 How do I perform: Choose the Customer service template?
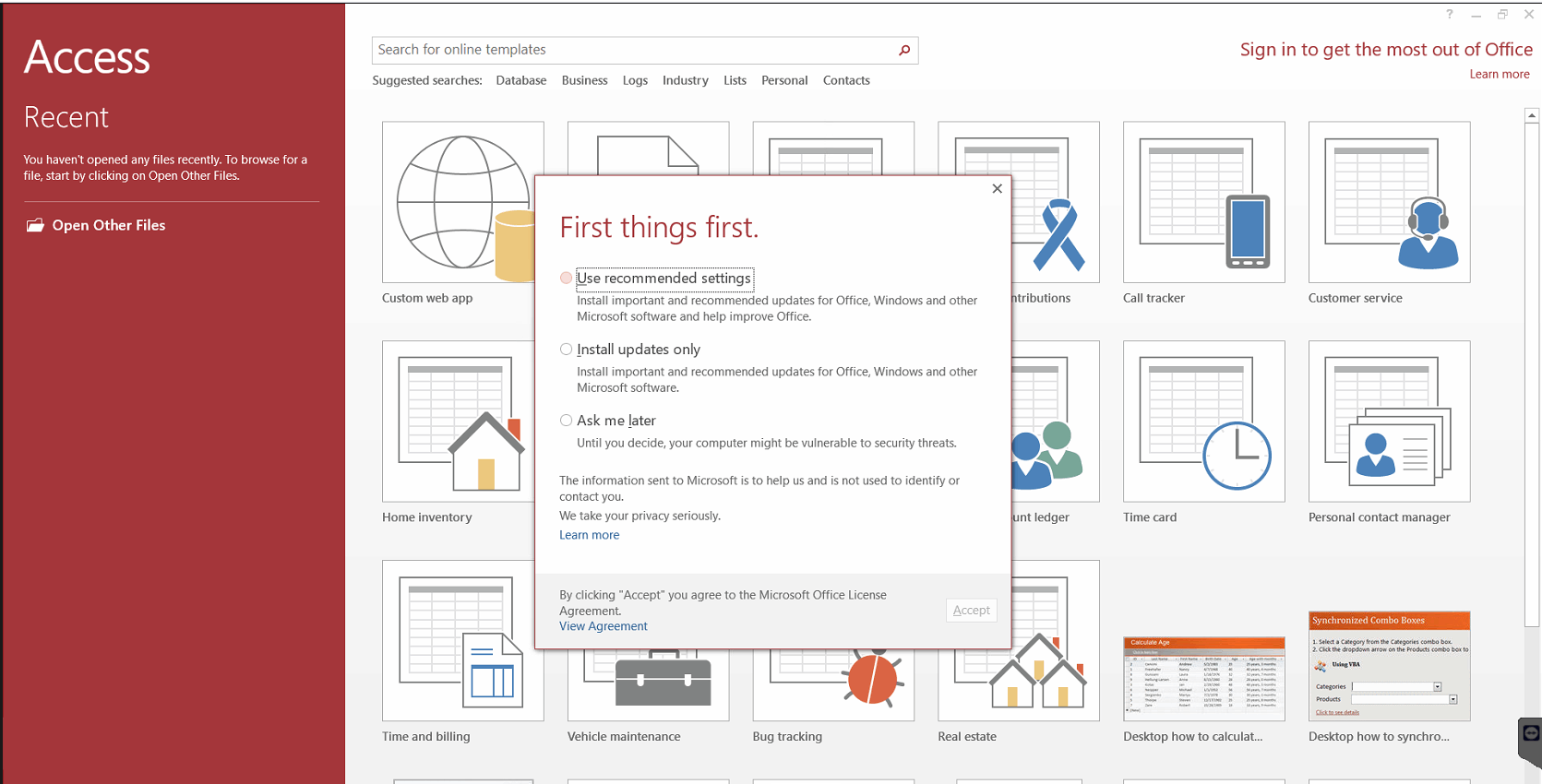click(x=1389, y=202)
